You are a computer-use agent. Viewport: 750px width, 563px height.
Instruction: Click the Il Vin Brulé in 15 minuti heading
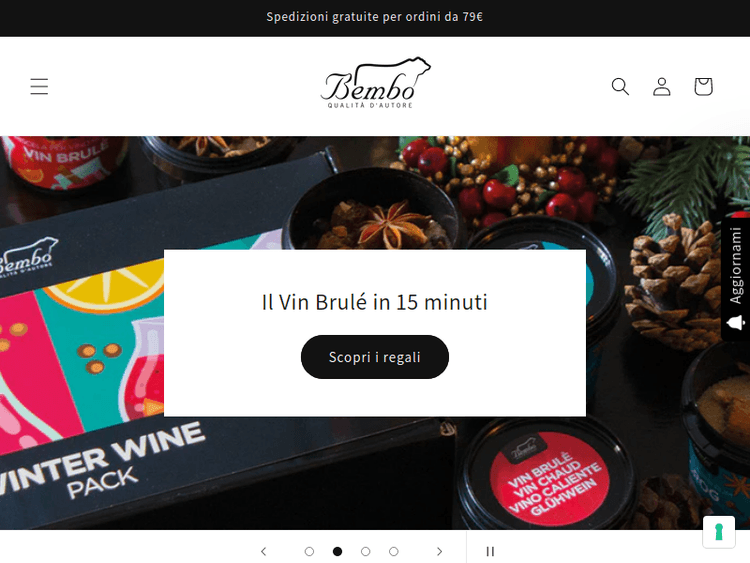coord(375,302)
